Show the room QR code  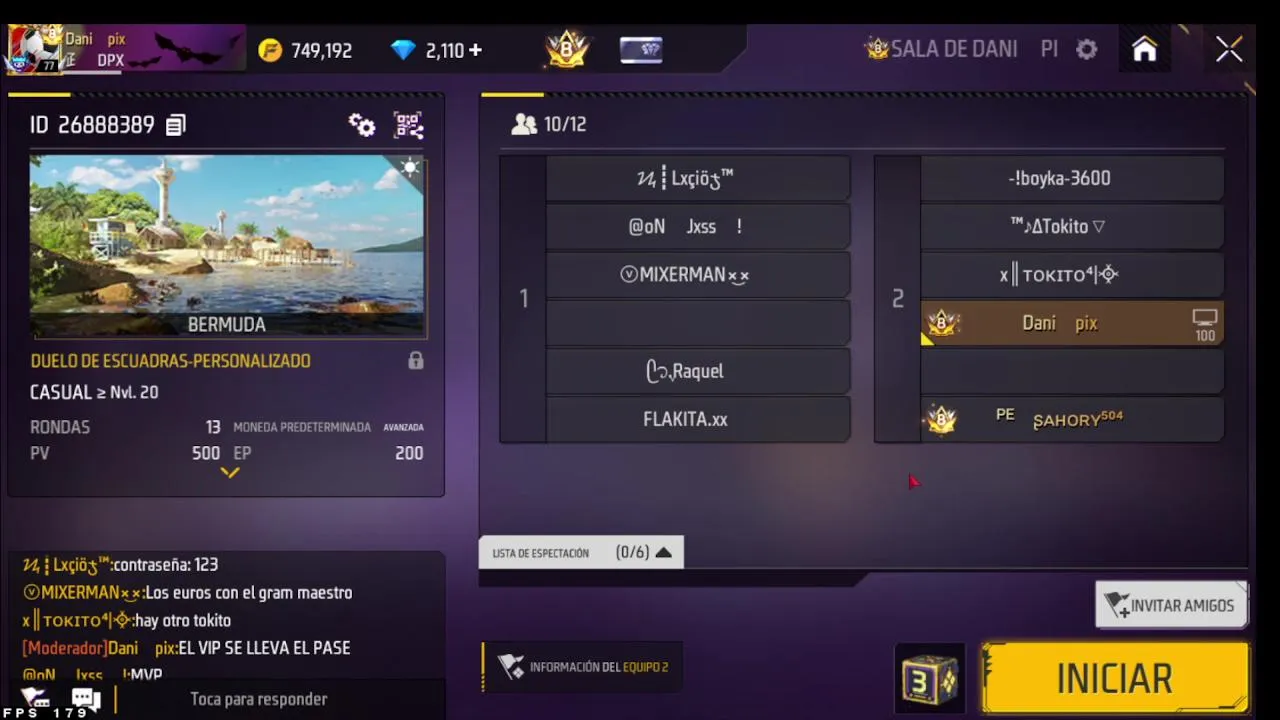coord(408,125)
